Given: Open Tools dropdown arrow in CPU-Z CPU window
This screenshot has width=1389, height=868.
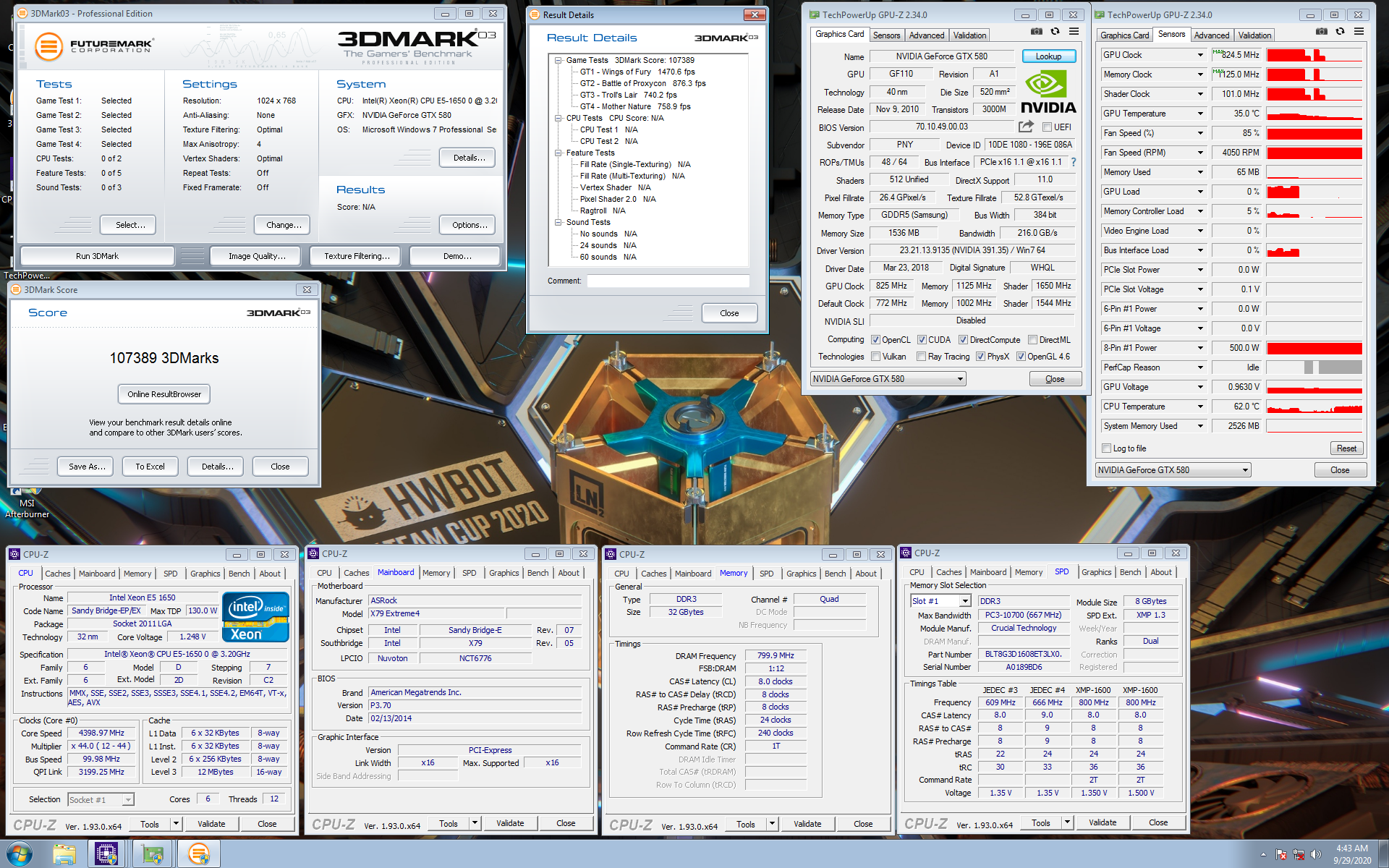Looking at the screenshot, I should pyautogui.click(x=176, y=824).
